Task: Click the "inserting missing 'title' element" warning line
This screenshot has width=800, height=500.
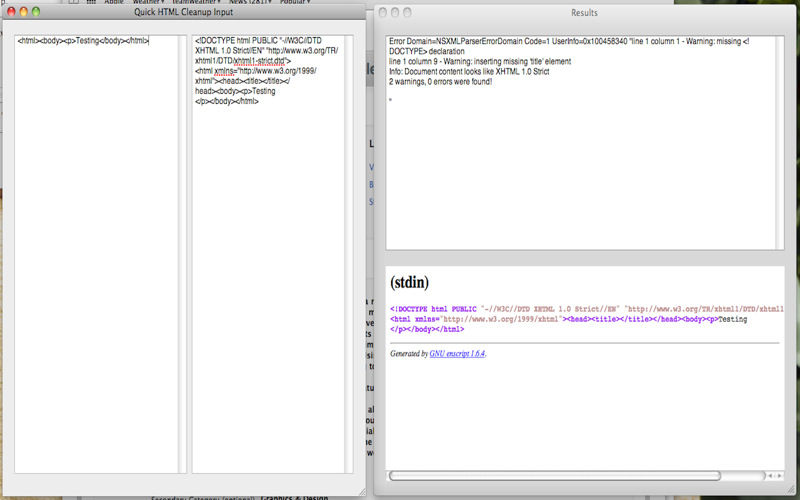Action: point(480,61)
